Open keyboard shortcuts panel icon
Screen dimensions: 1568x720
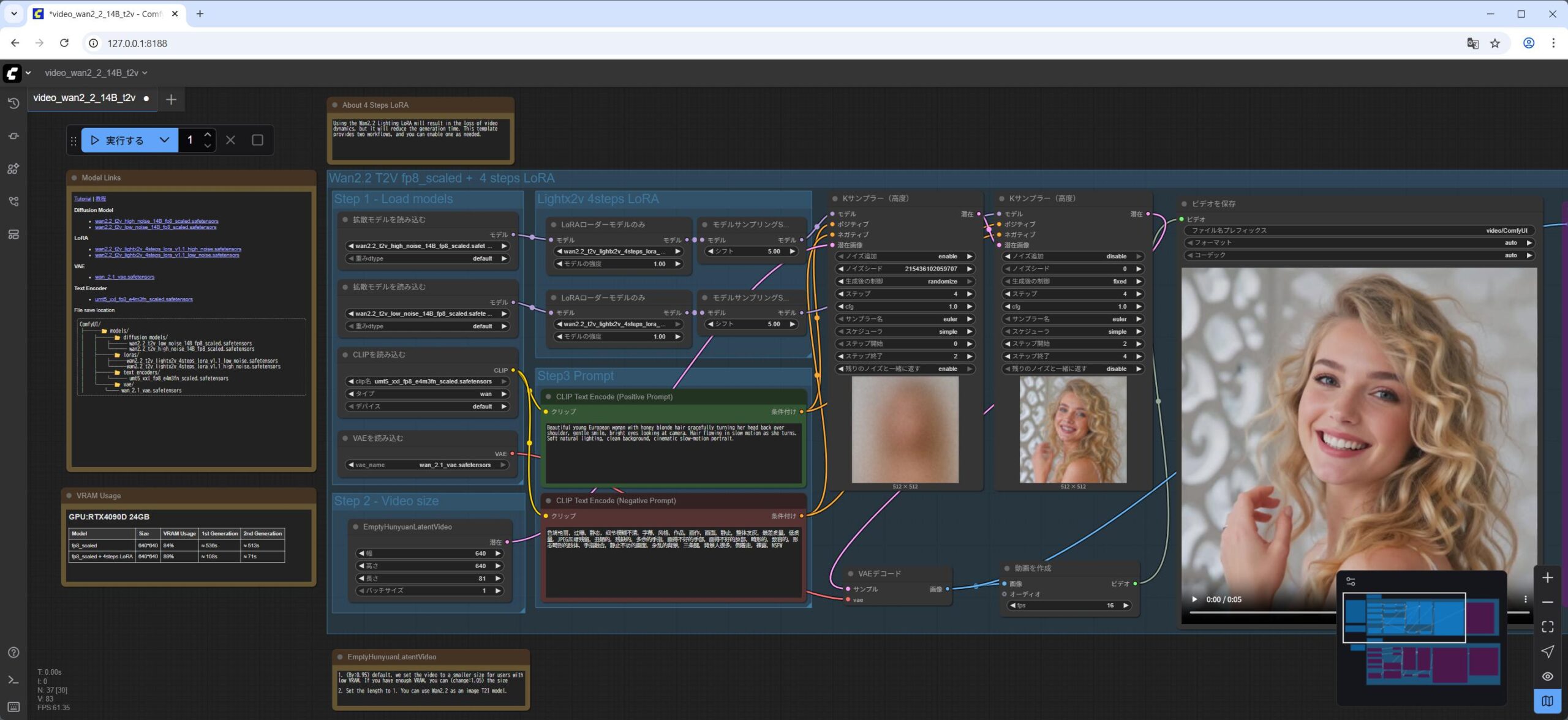click(13, 707)
